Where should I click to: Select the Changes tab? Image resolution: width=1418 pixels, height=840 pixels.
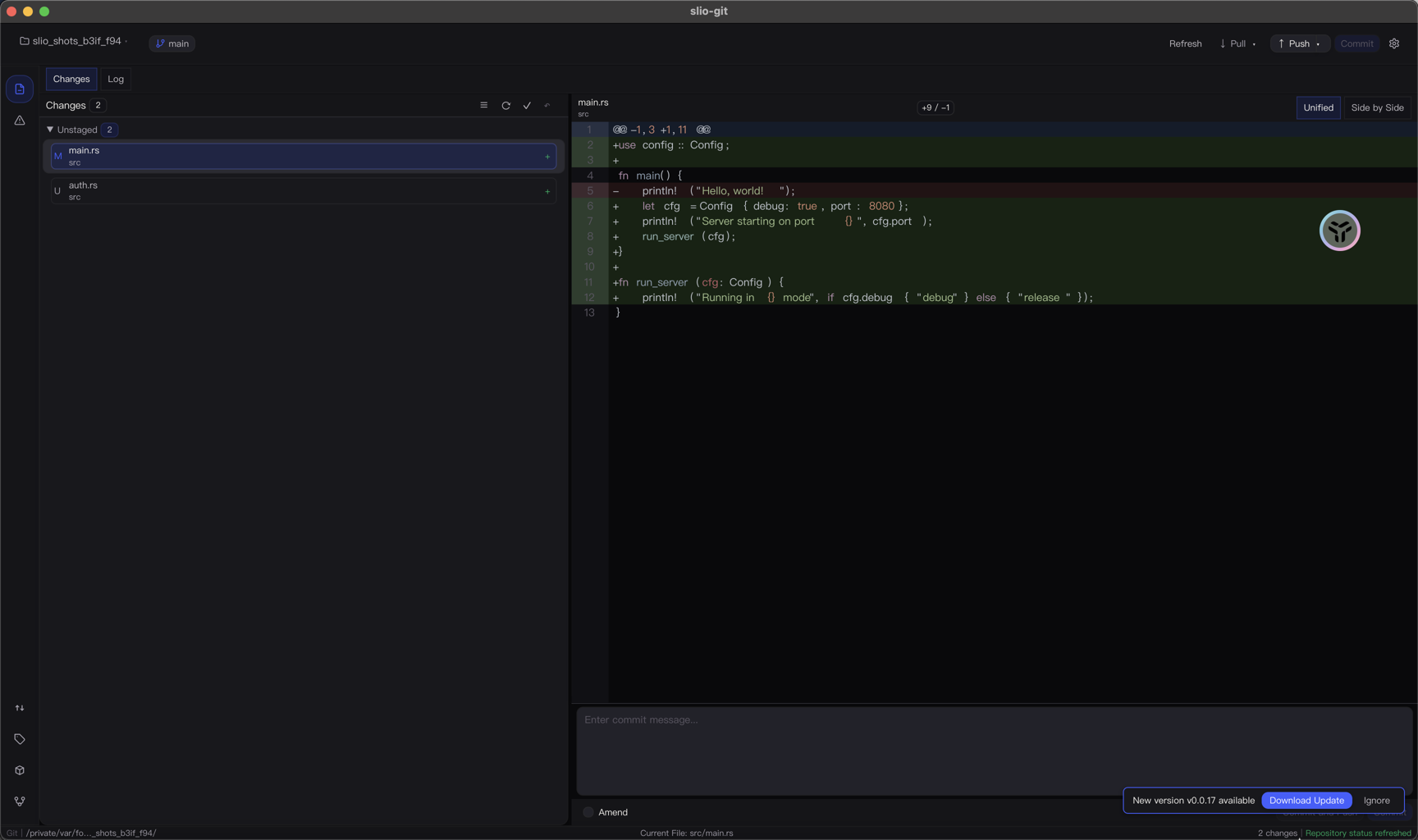pos(71,79)
